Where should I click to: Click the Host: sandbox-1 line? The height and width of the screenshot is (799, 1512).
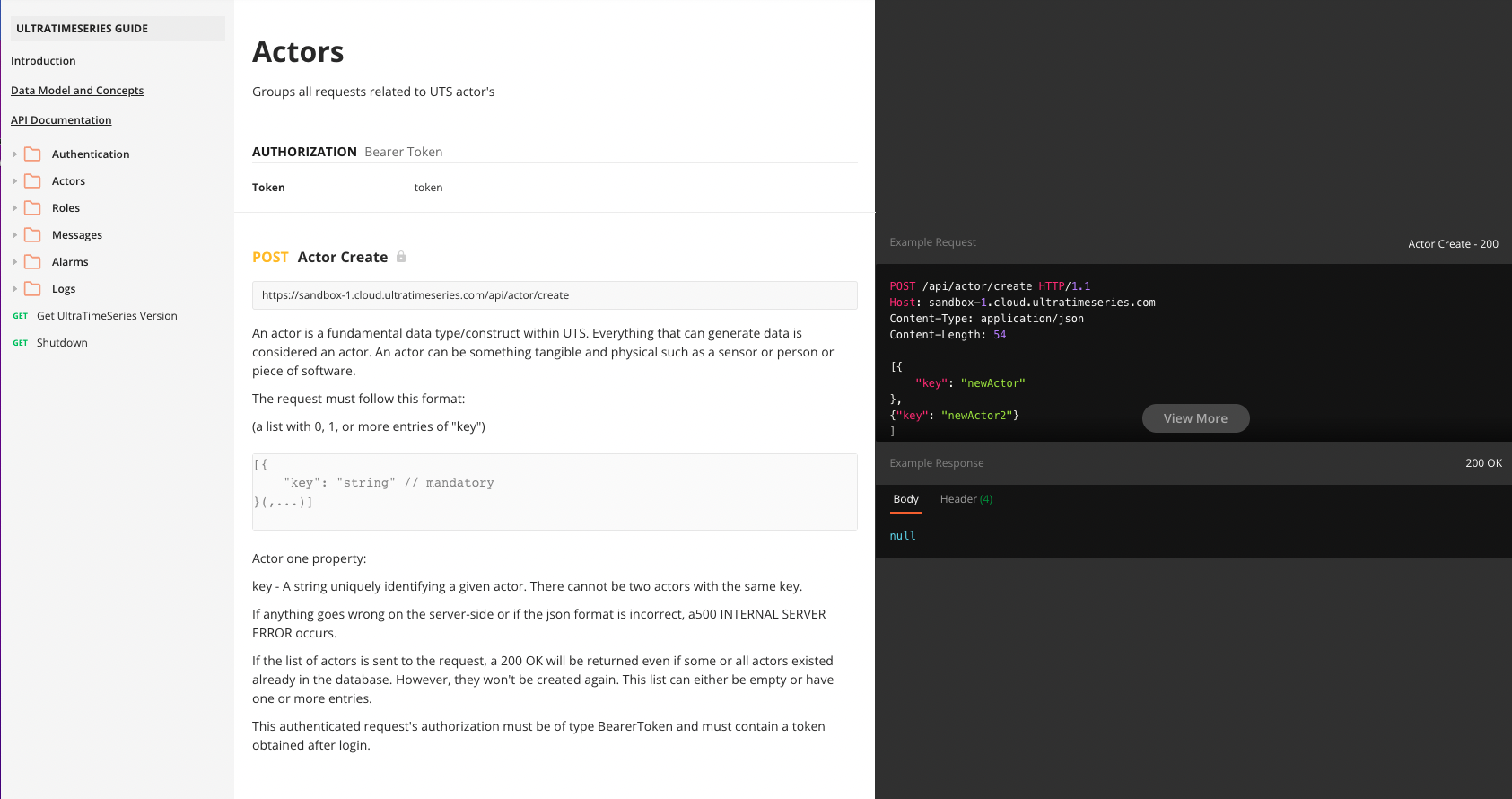tap(1022, 303)
